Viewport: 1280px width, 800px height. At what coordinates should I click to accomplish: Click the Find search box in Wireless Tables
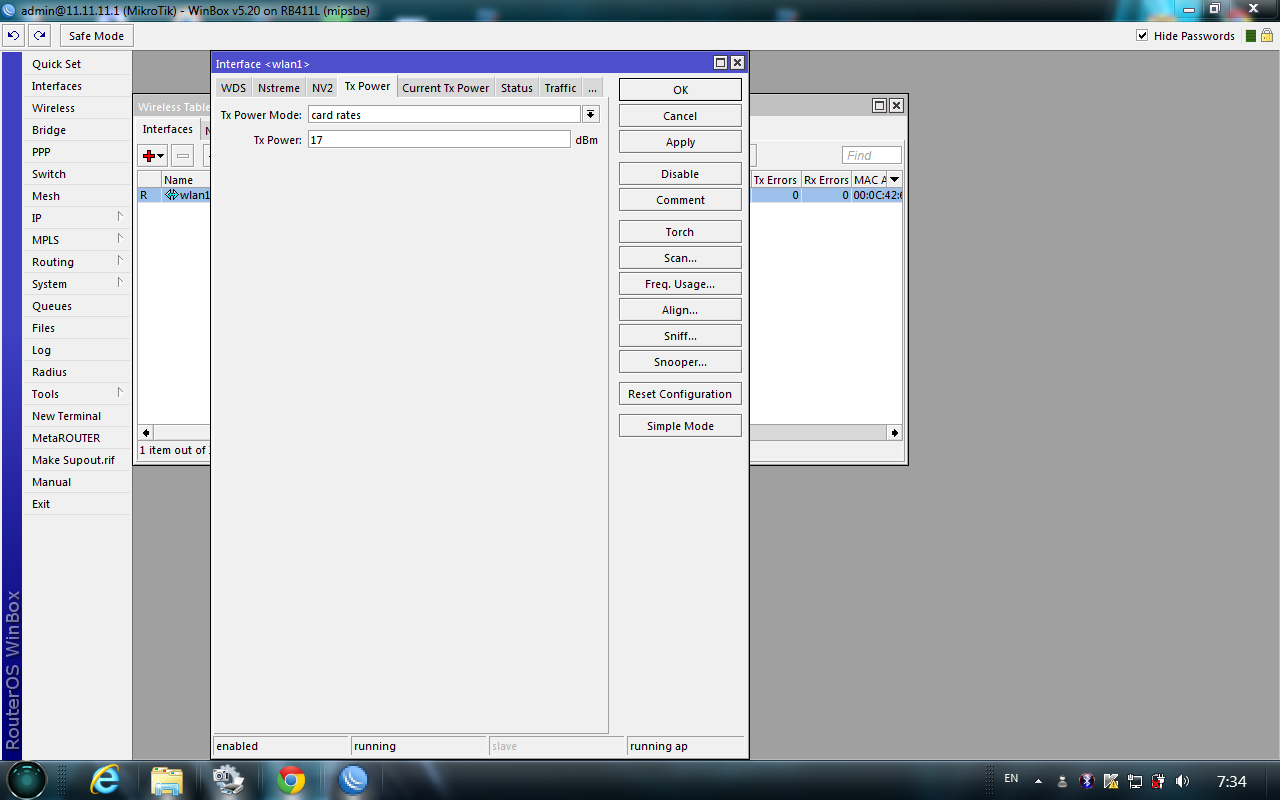tap(872, 155)
